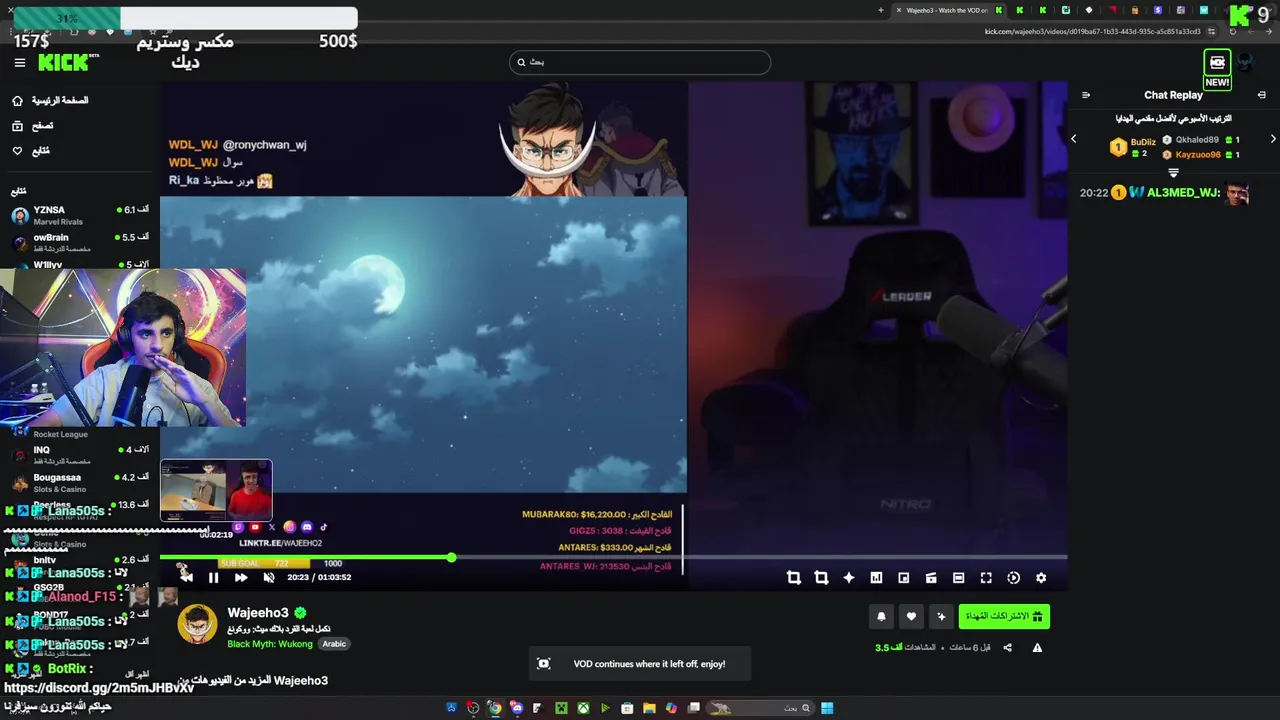The height and width of the screenshot is (720, 1280).
Task: Click the Kick search field
Action: point(640,62)
